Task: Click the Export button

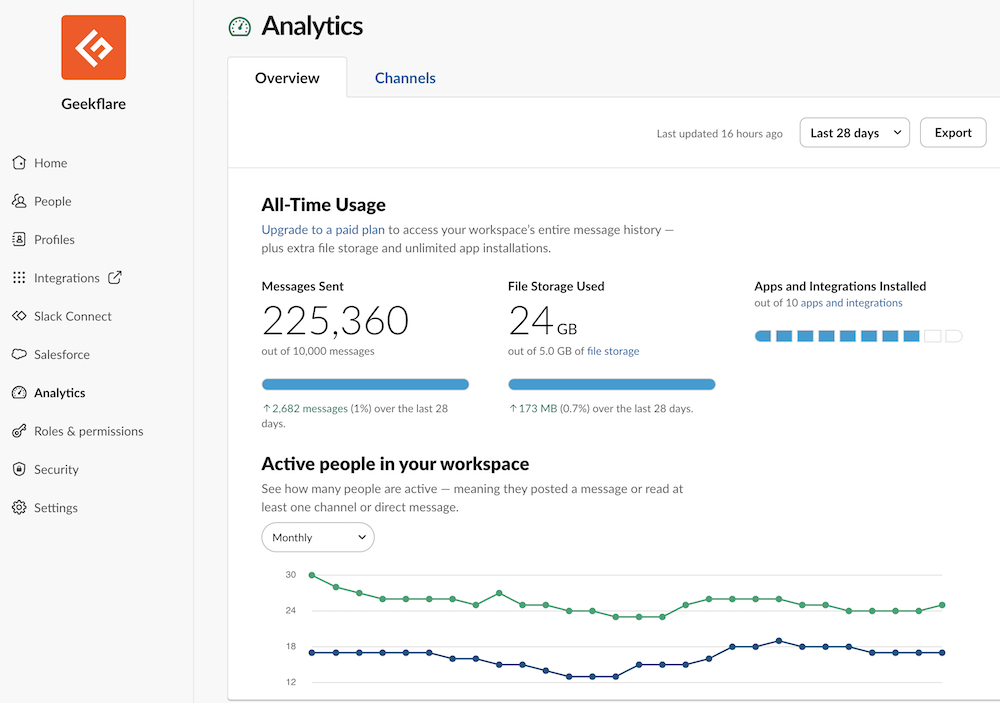Action: [952, 133]
